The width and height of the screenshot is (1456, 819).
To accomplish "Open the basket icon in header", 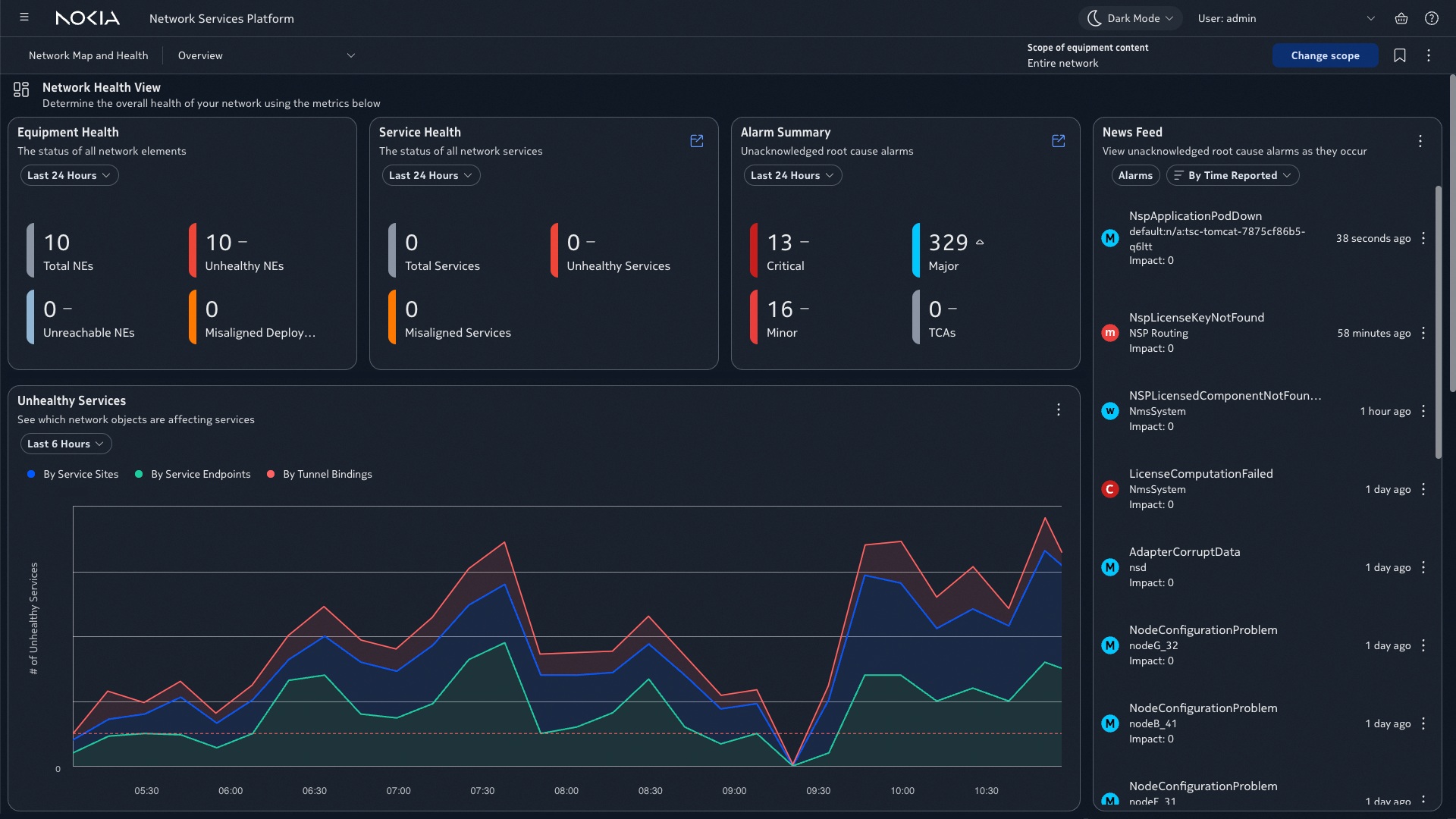I will pyautogui.click(x=1401, y=18).
